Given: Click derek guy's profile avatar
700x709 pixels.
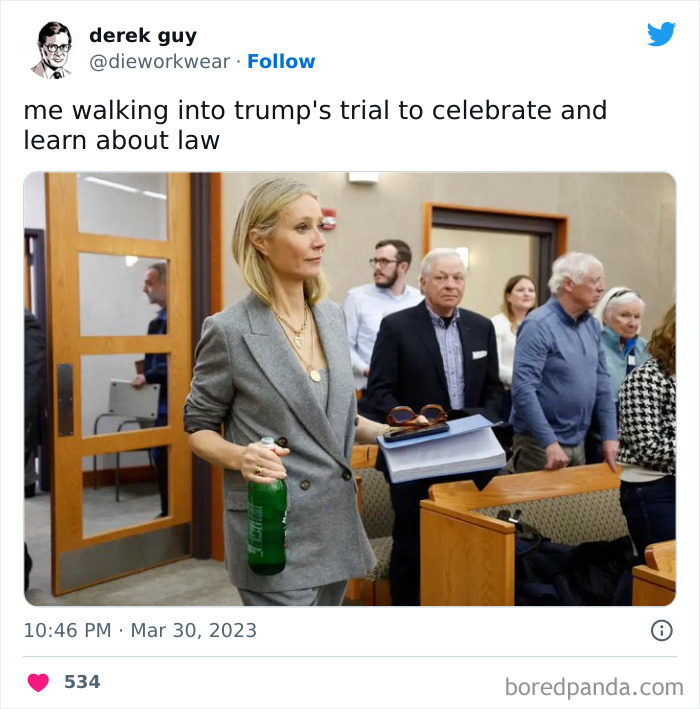Looking at the screenshot, I should [52, 50].
